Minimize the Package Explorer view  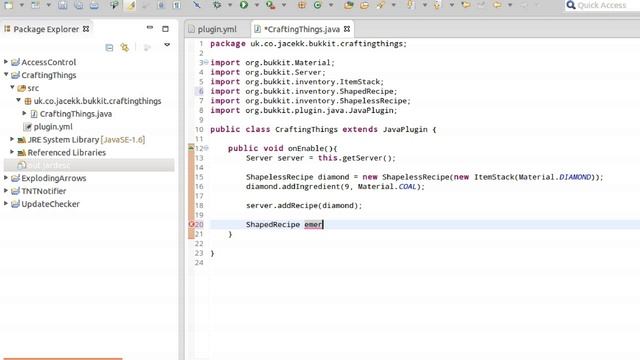point(150,28)
